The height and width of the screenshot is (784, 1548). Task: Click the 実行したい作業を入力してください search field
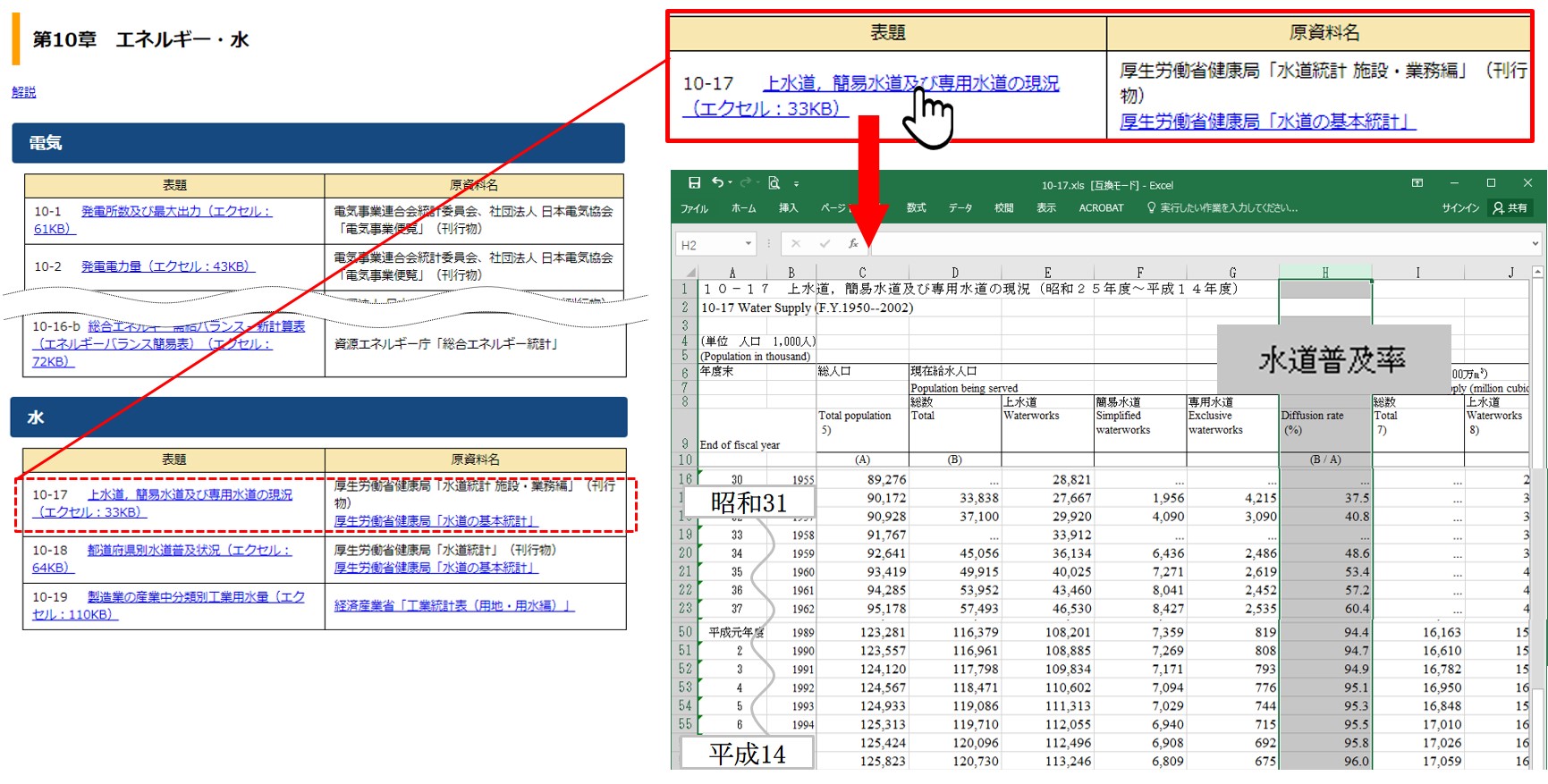(x=1228, y=208)
